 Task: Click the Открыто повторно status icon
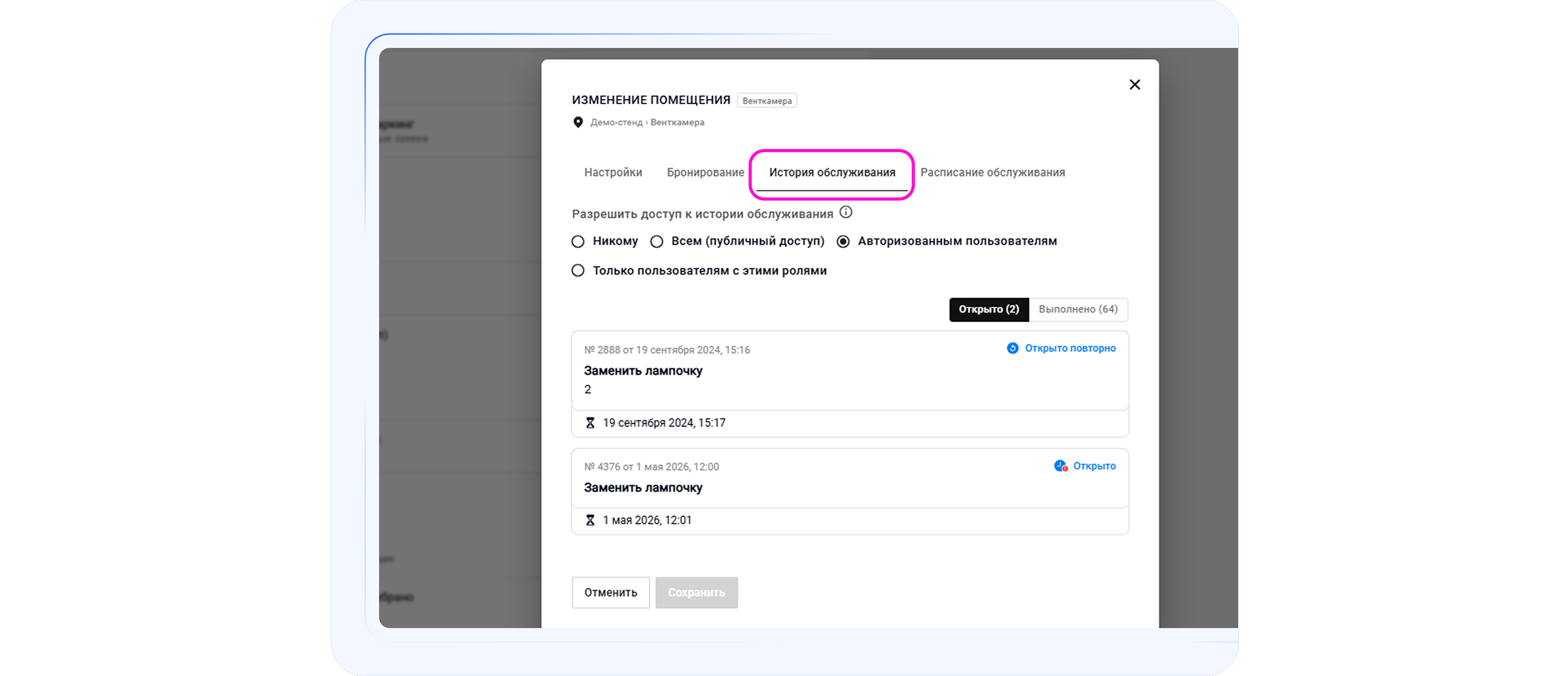(x=1012, y=348)
